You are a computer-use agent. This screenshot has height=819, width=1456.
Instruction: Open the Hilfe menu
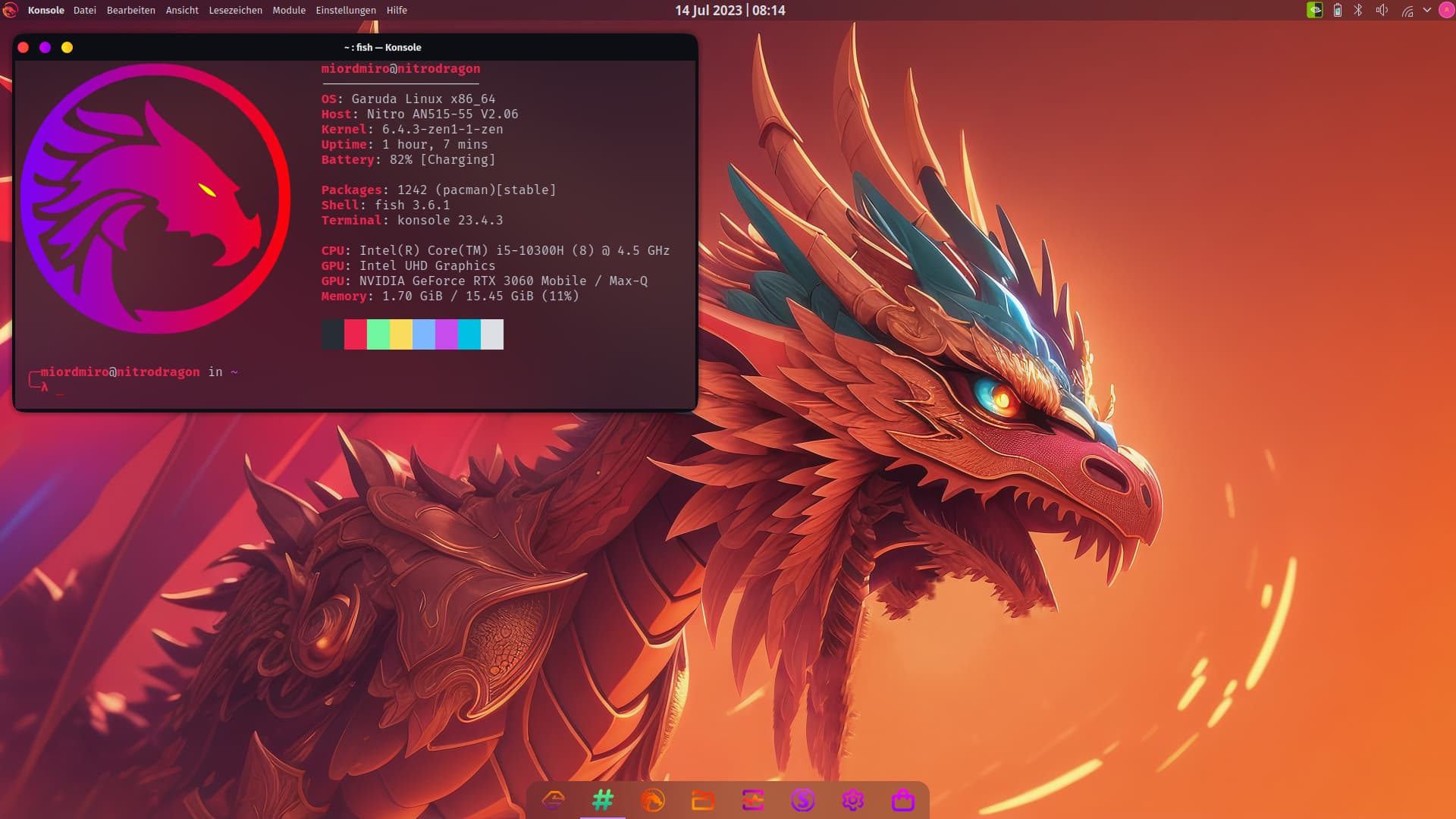coord(397,10)
